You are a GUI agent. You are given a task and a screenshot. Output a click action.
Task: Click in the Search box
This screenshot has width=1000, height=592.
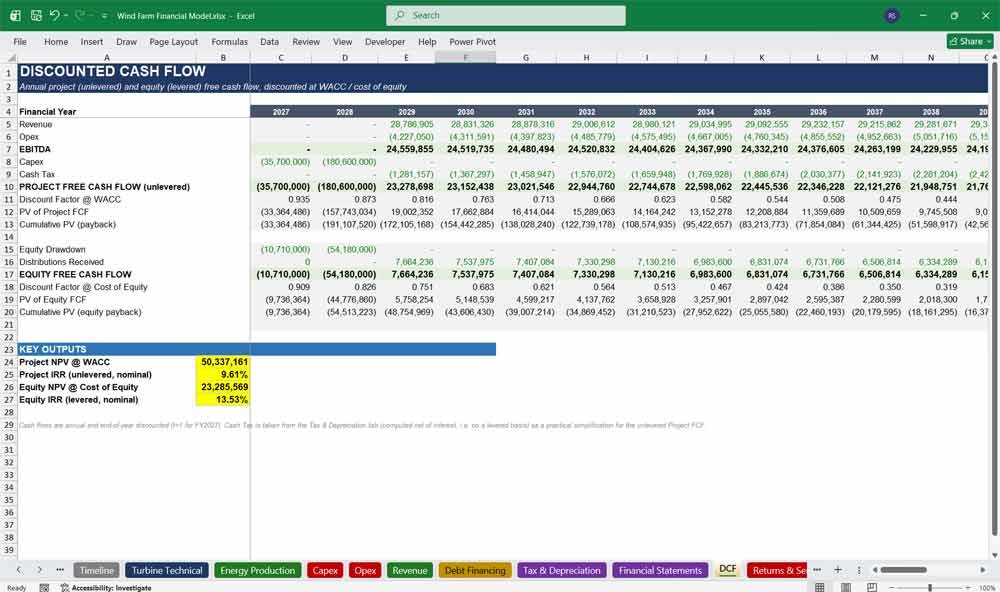(506, 15)
